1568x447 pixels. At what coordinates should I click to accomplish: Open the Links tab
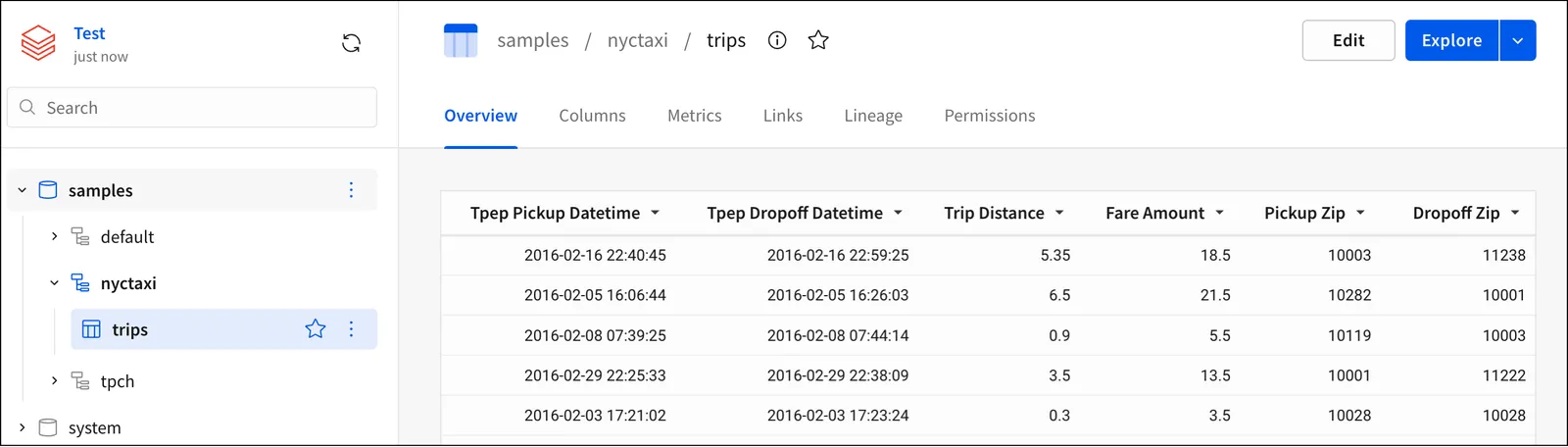[783, 116]
